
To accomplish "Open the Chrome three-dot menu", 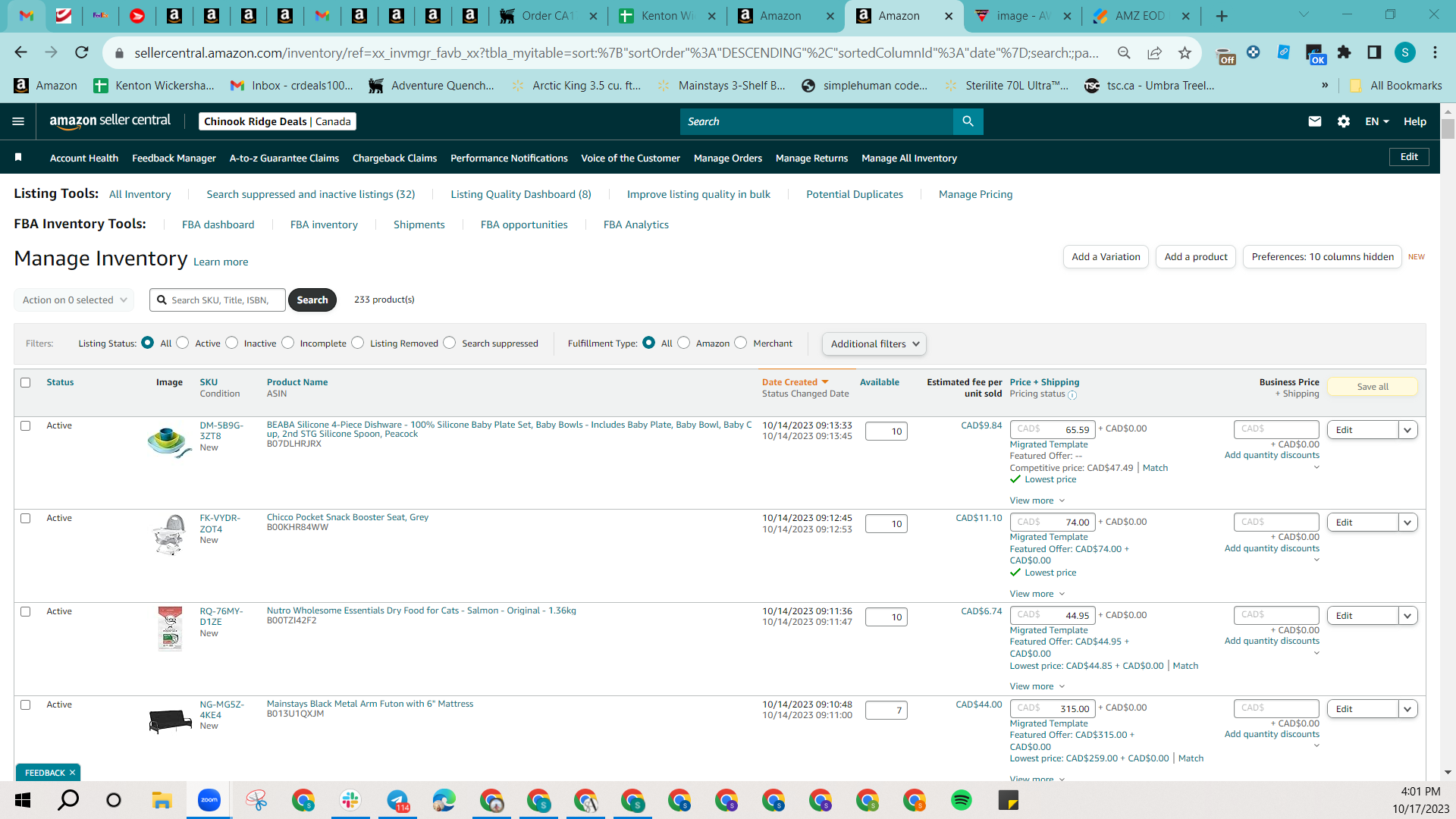I will 1435,52.
